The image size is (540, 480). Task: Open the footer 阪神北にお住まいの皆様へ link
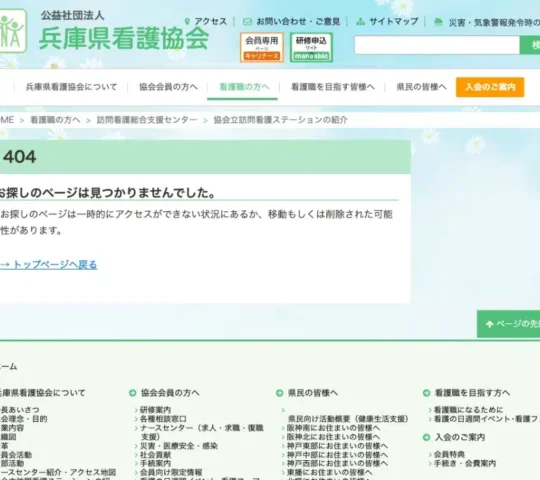[333, 437]
